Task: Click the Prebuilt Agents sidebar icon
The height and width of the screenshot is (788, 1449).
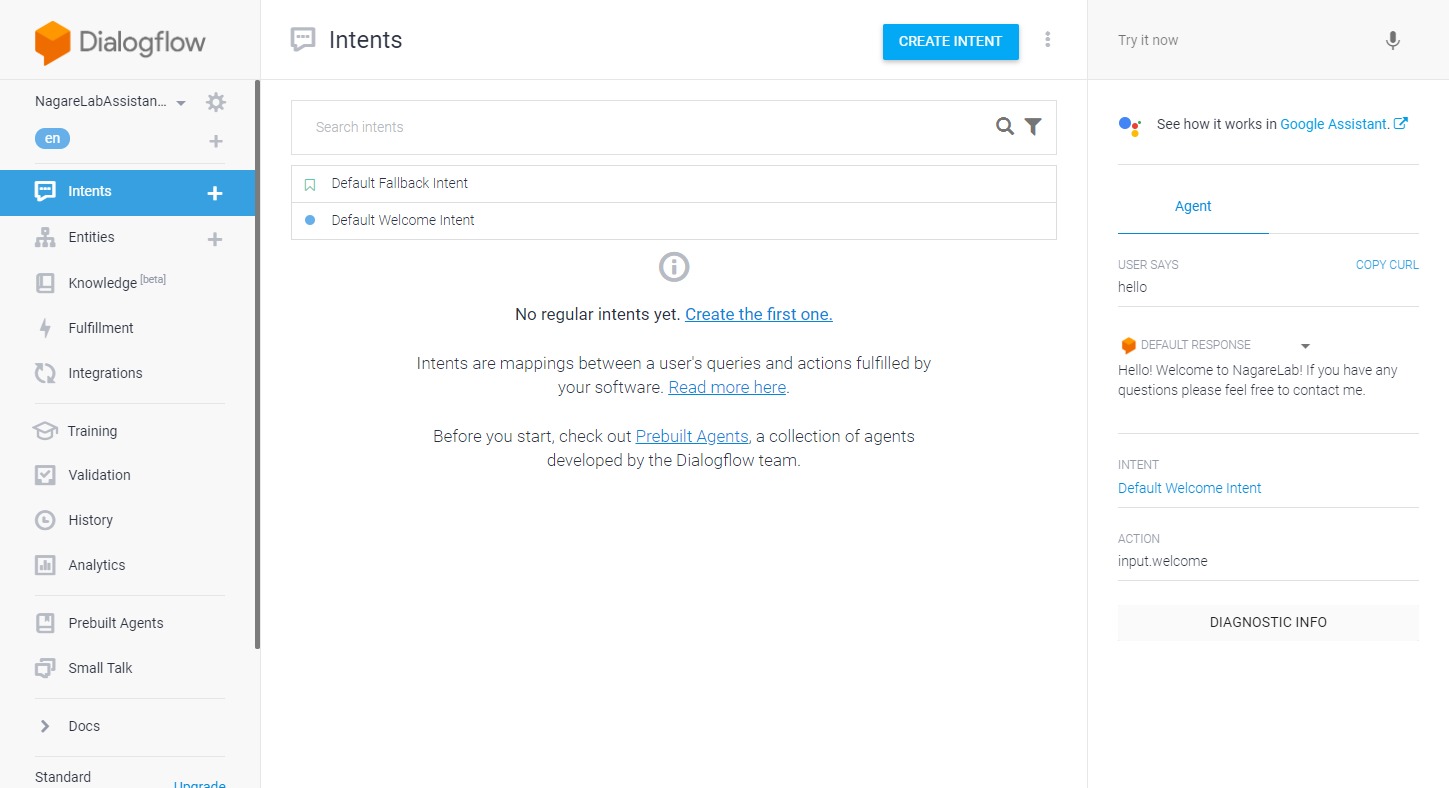Action: [x=45, y=623]
